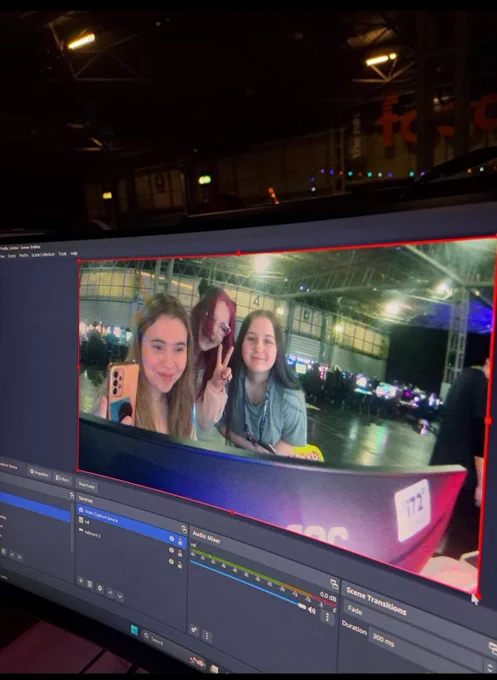Select the highlighted scene in Scenes list

click(x=35, y=507)
